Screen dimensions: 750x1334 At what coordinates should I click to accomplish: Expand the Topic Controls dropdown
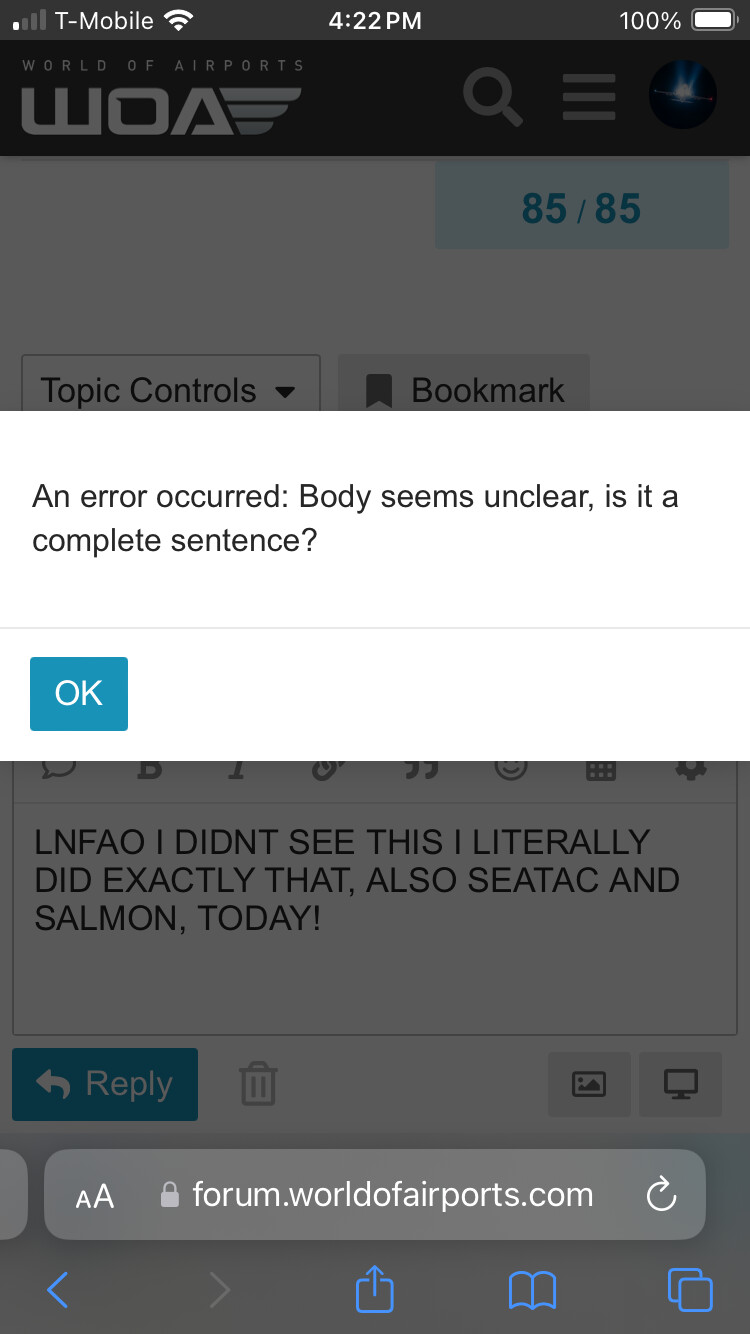pos(171,383)
